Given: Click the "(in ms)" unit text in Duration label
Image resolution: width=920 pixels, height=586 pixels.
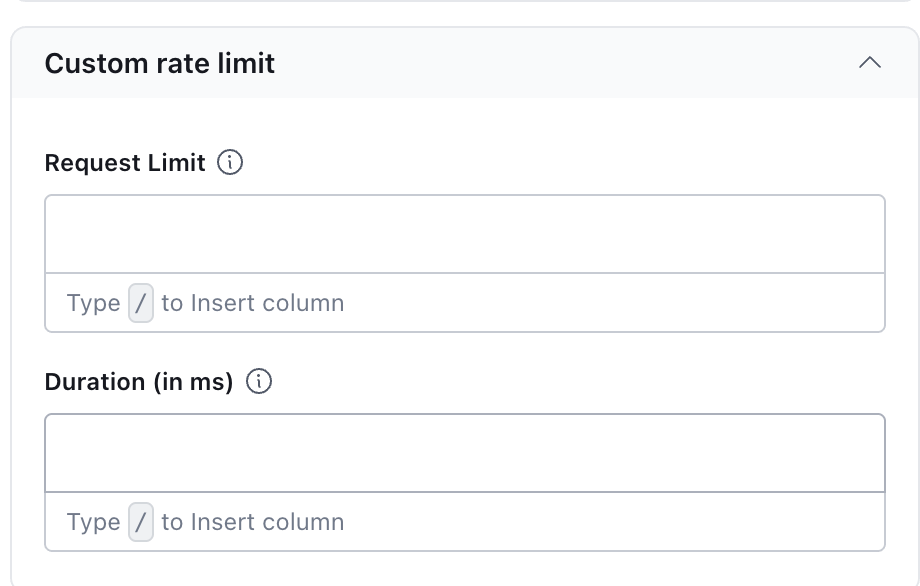Looking at the screenshot, I should (193, 382).
